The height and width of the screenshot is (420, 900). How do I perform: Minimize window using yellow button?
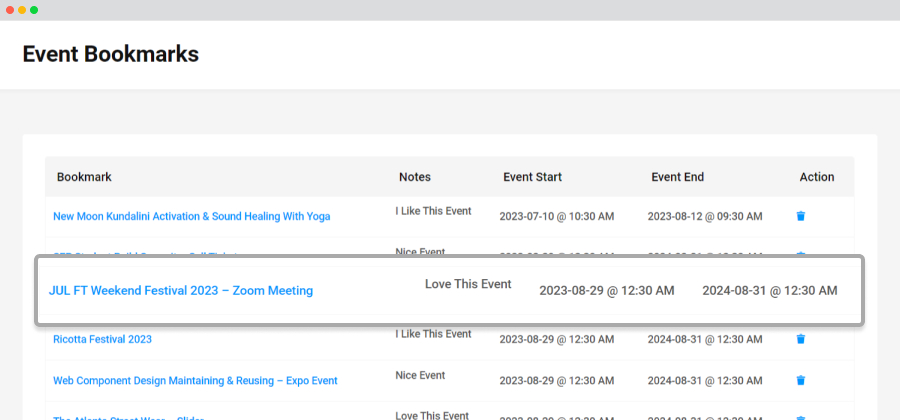coord(22,10)
